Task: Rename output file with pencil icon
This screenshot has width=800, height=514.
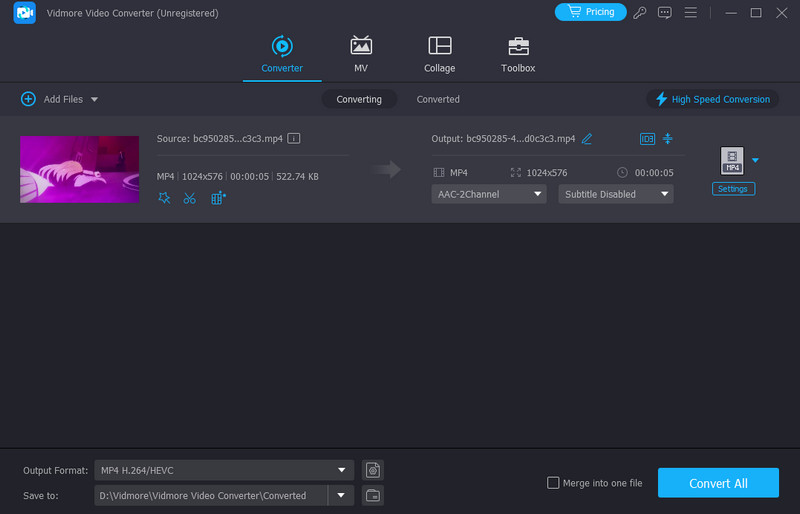Action: pos(587,139)
